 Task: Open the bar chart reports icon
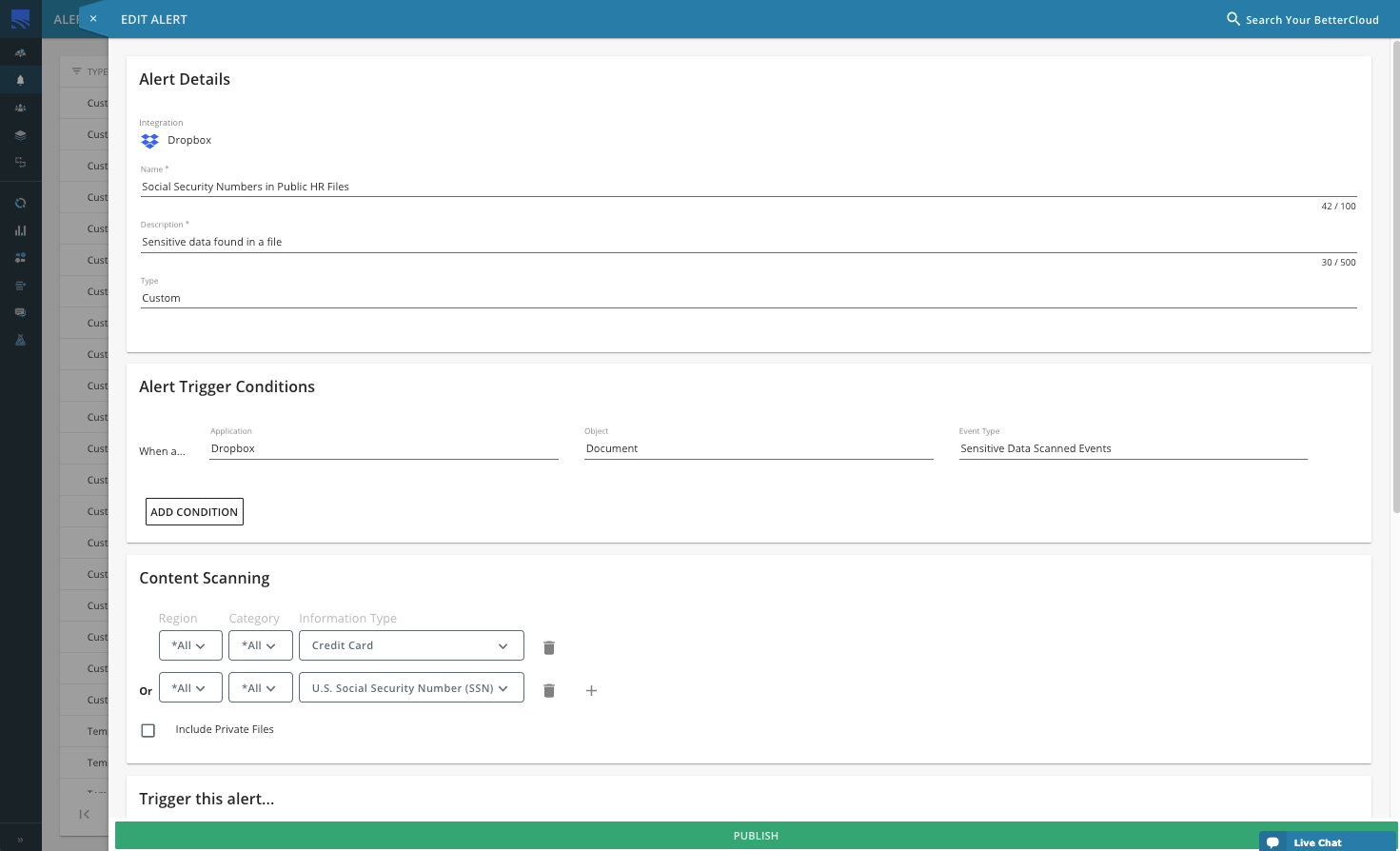click(x=20, y=230)
